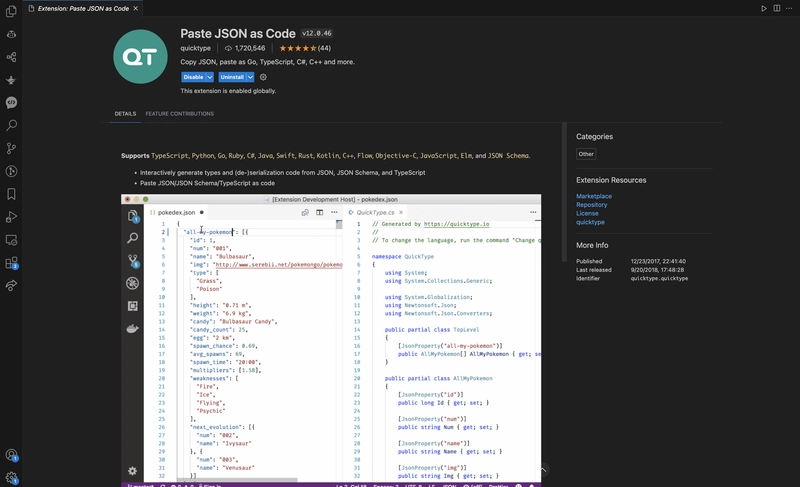Click the 'Interactively generate types' bullet line
The image size is (800, 487).
(283, 173)
